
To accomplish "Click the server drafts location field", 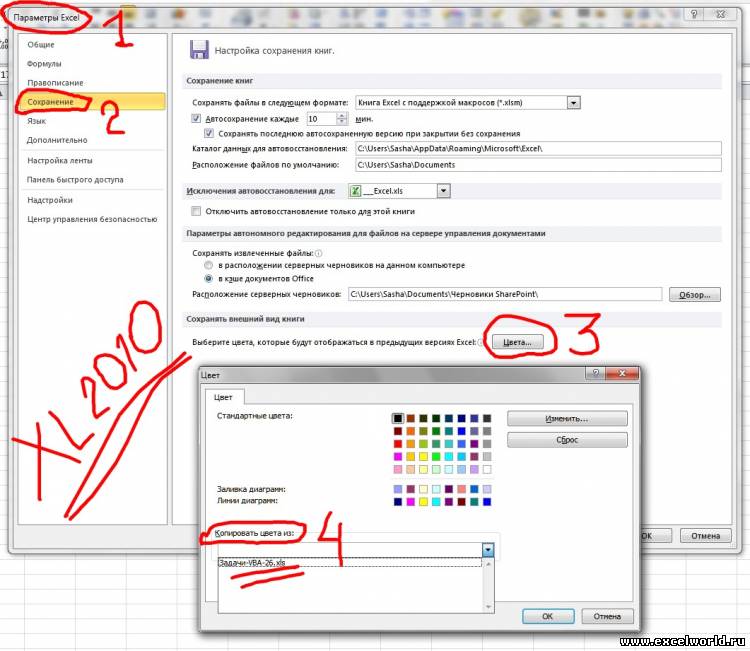I will point(505,294).
